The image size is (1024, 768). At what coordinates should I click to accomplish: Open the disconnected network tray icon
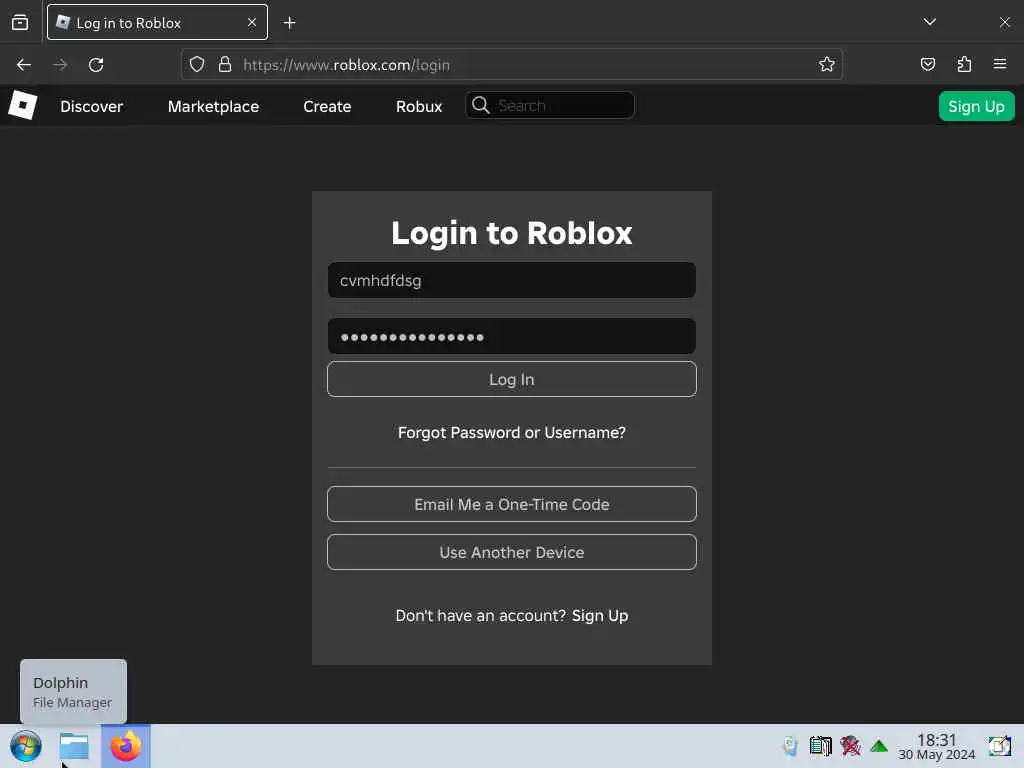850,746
